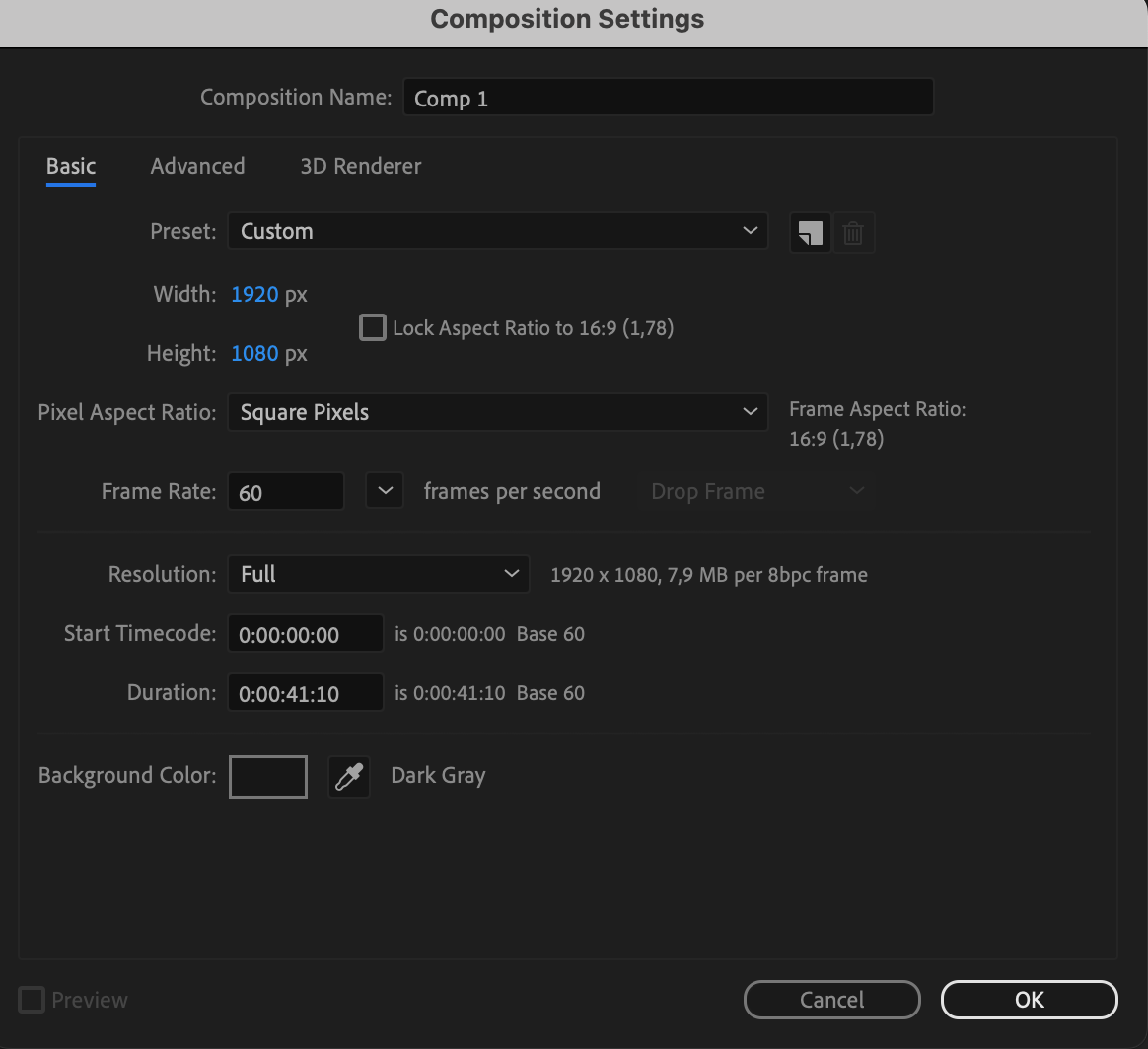Open the 3D Renderer tab
Screen dimensions: 1148x1049
pyautogui.click(x=360, y=166)
